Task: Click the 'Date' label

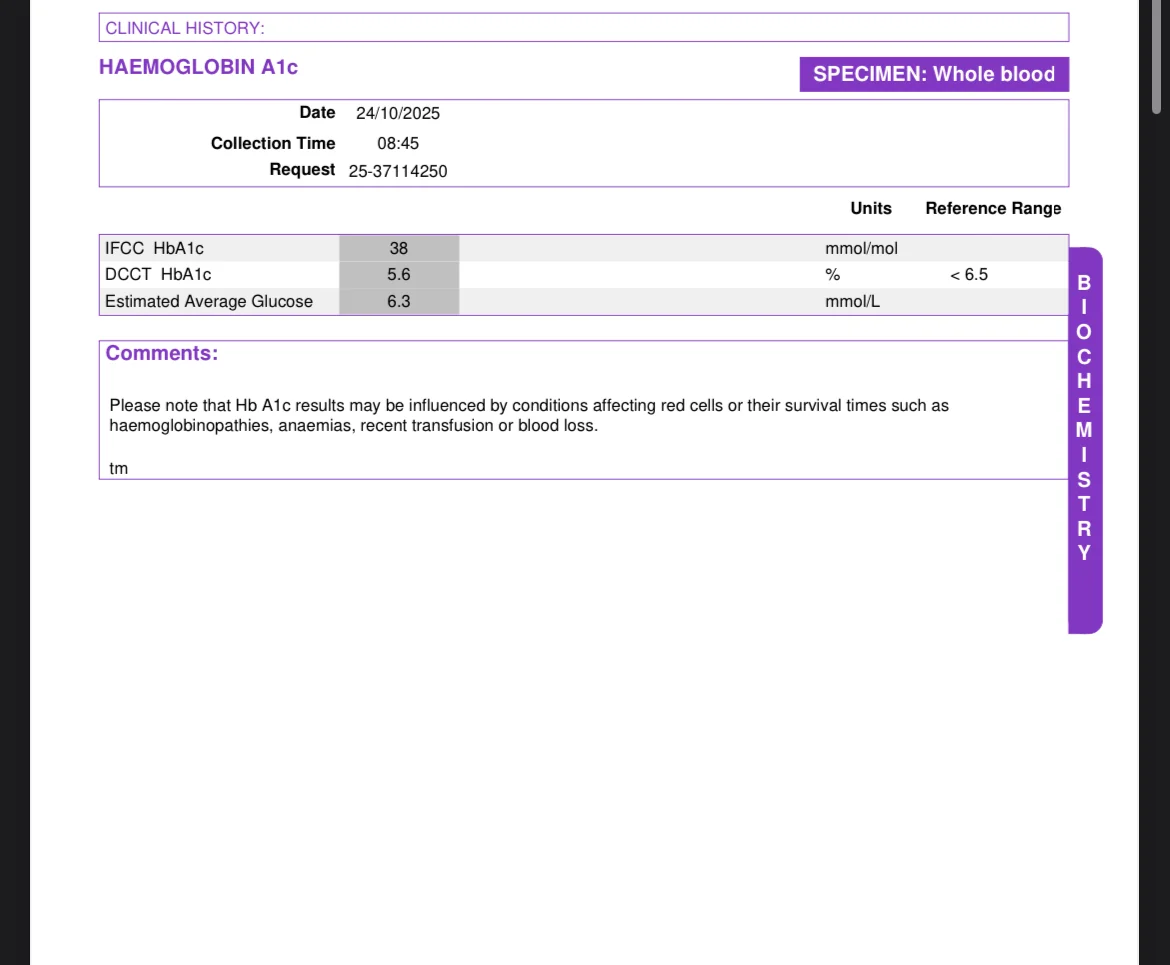Action: (317, 113)
